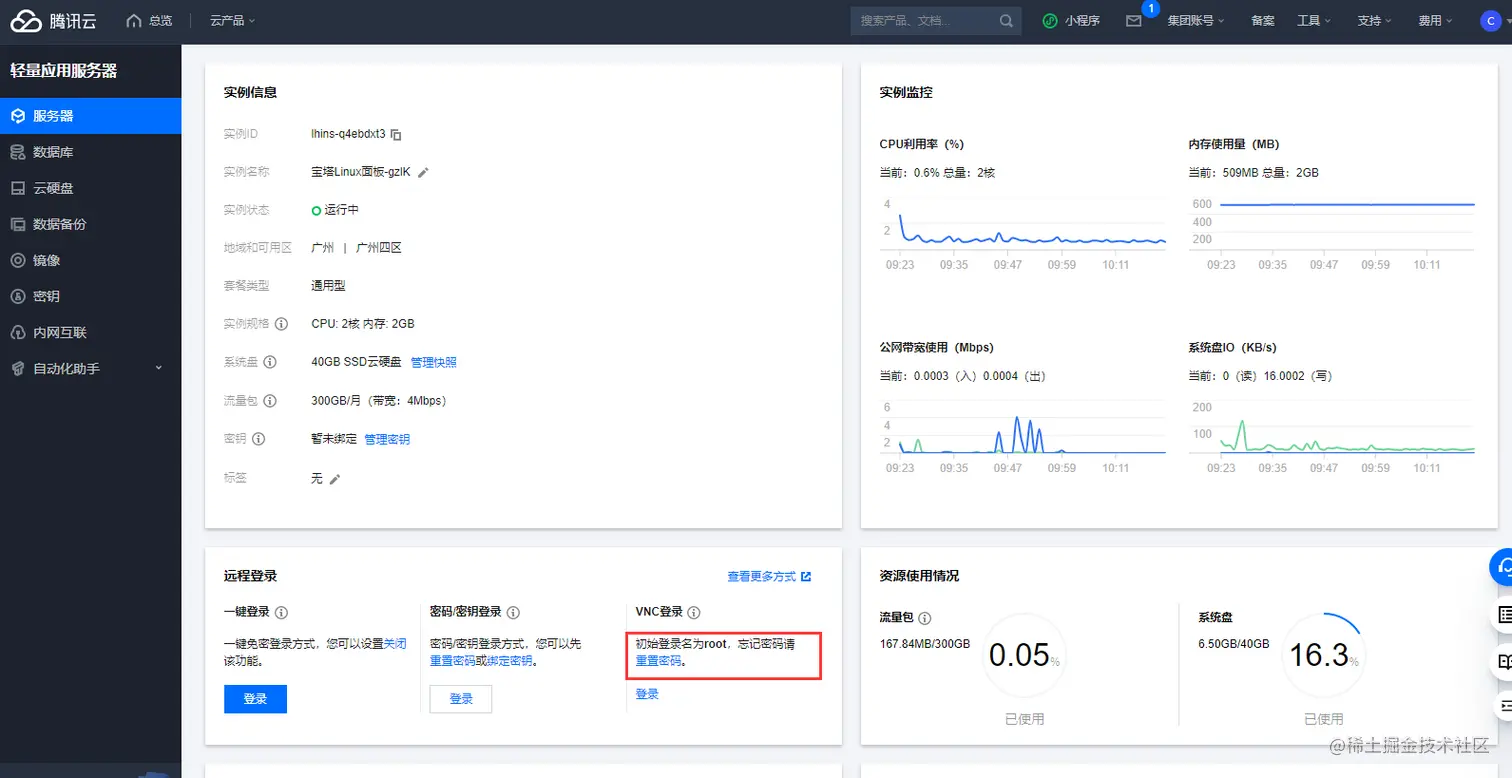Viewport: 1512px width, 778px height.
Task: Click the 系统盘IO chart
Action: [x=1332, y=436]
